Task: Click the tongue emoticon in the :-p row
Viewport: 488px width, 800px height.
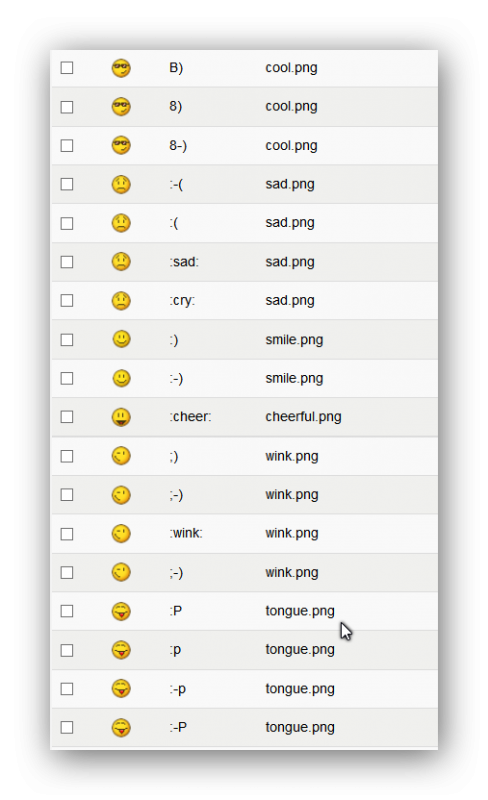Action: coord(121,689)
